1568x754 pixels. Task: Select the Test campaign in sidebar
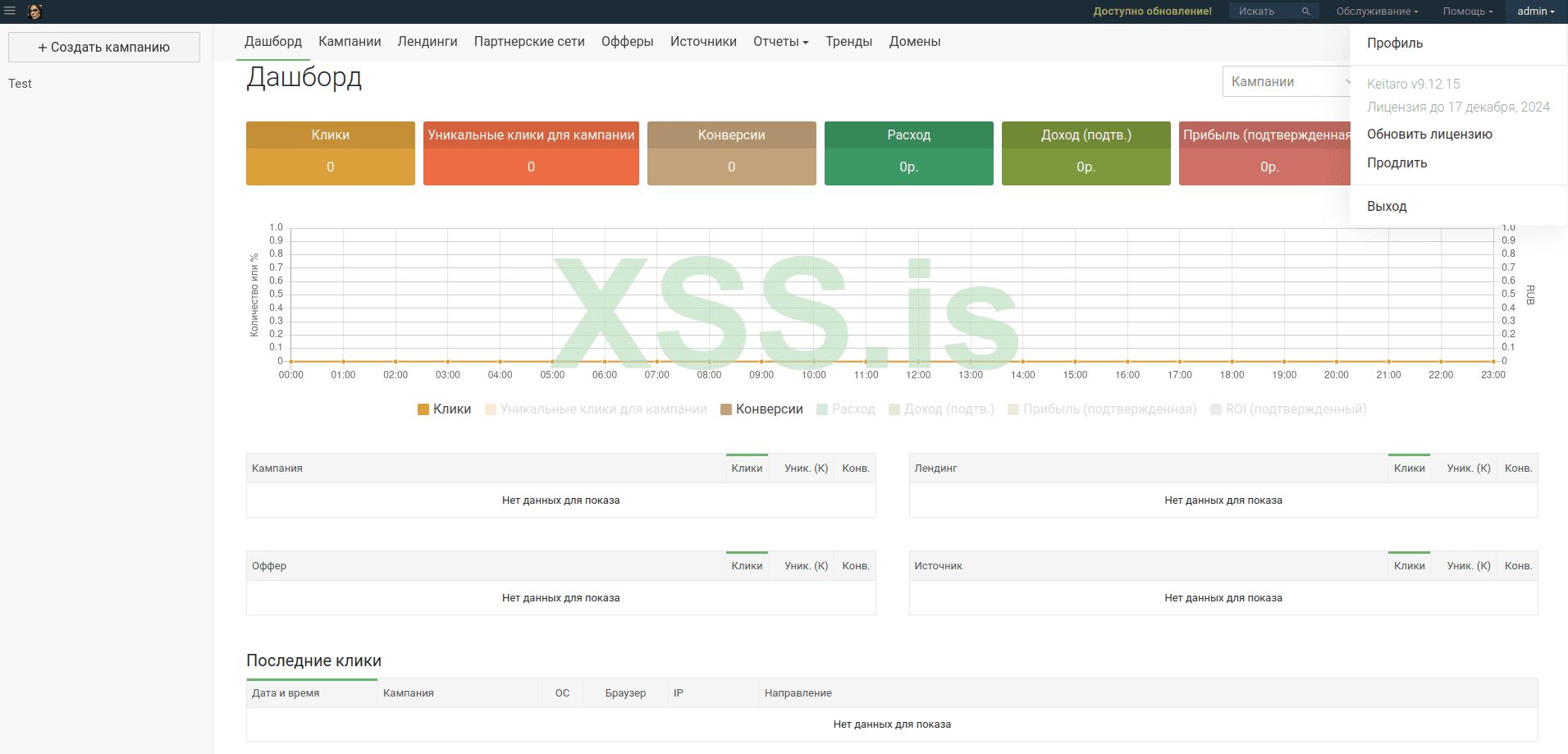click(21, 84)
